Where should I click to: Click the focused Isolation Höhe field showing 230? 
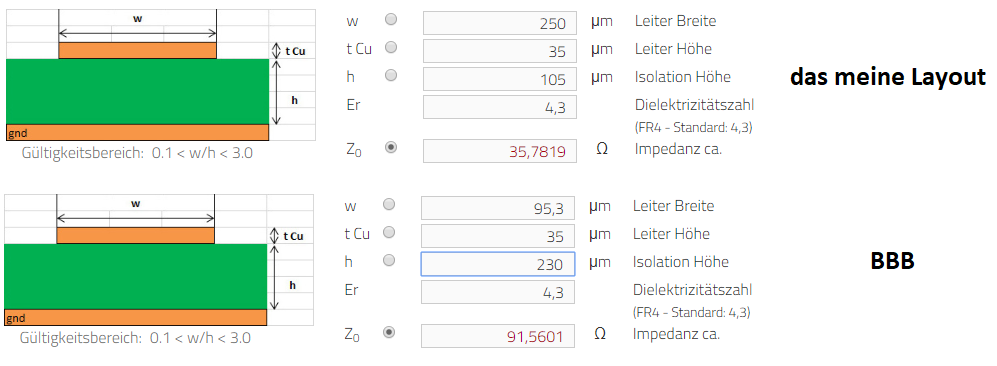pos(498,264)
